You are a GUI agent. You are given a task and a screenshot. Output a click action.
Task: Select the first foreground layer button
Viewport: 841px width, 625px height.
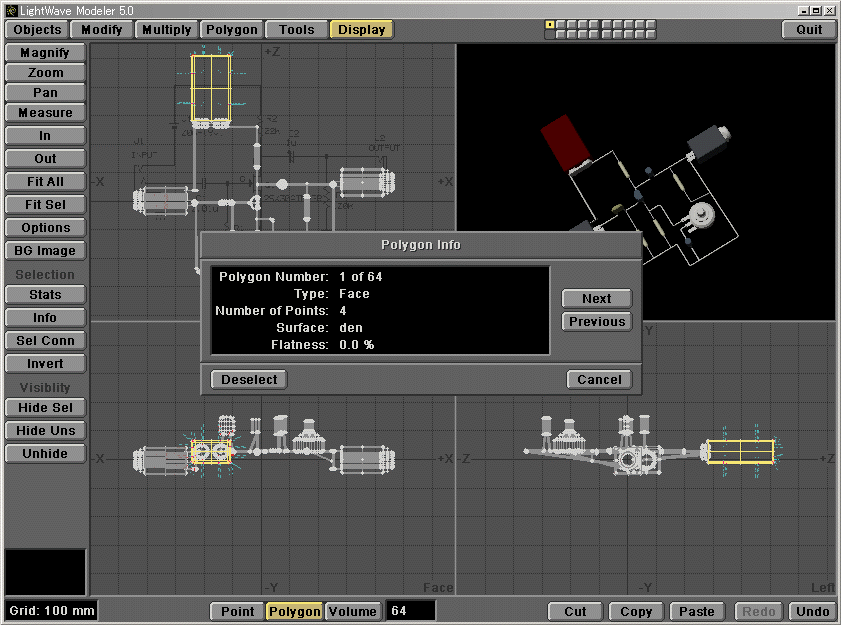click(549, 24)
